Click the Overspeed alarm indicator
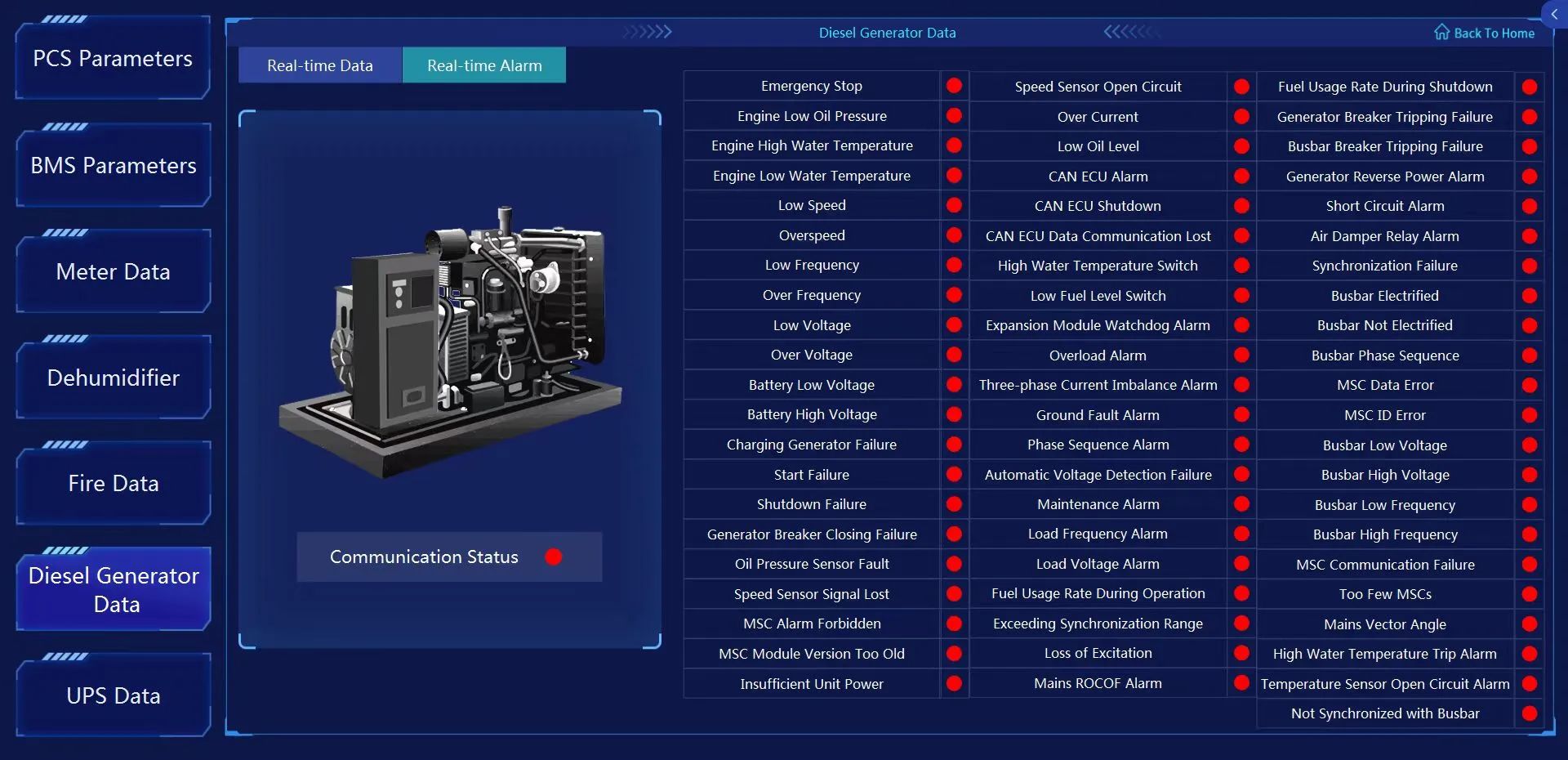Image resolution: width=1568 pixels, height=760 pixels. coord(954,235)
